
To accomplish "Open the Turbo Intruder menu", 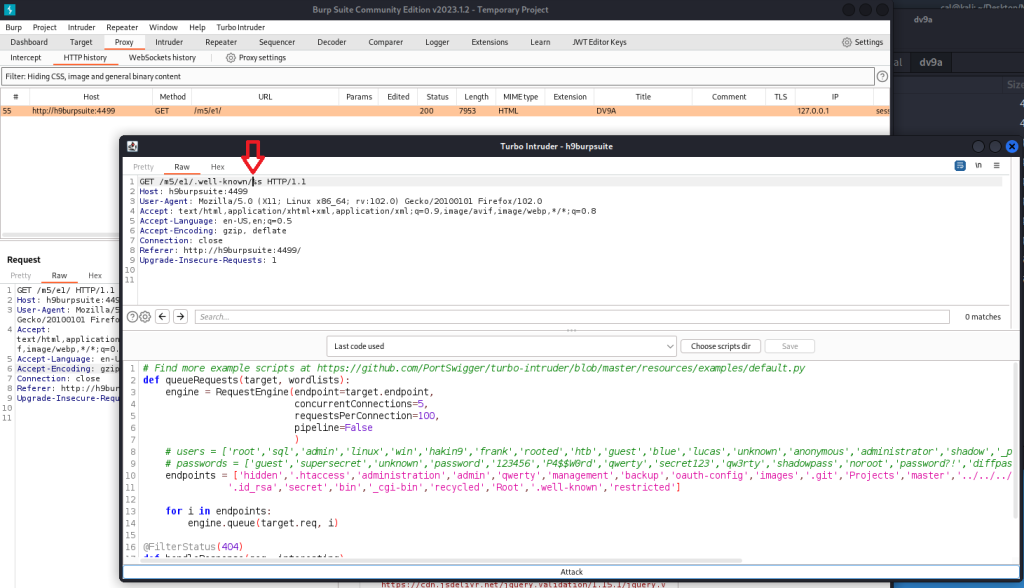I will (x=240, y=27).
